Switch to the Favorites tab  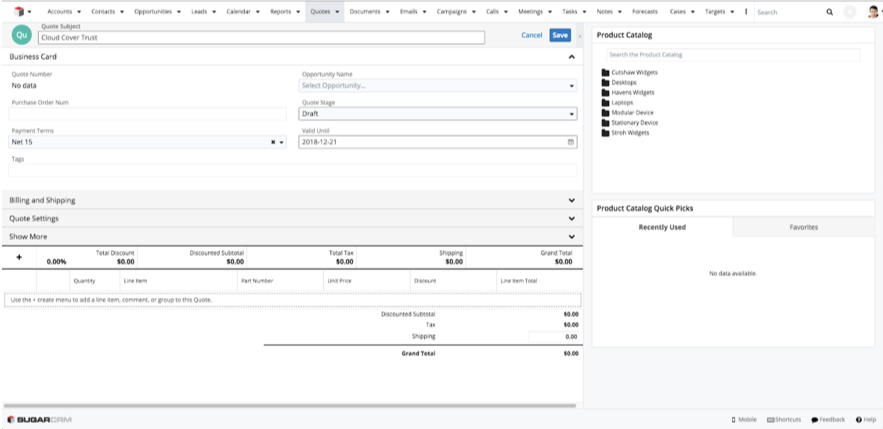pyautogui.click(x=803, y=227)
